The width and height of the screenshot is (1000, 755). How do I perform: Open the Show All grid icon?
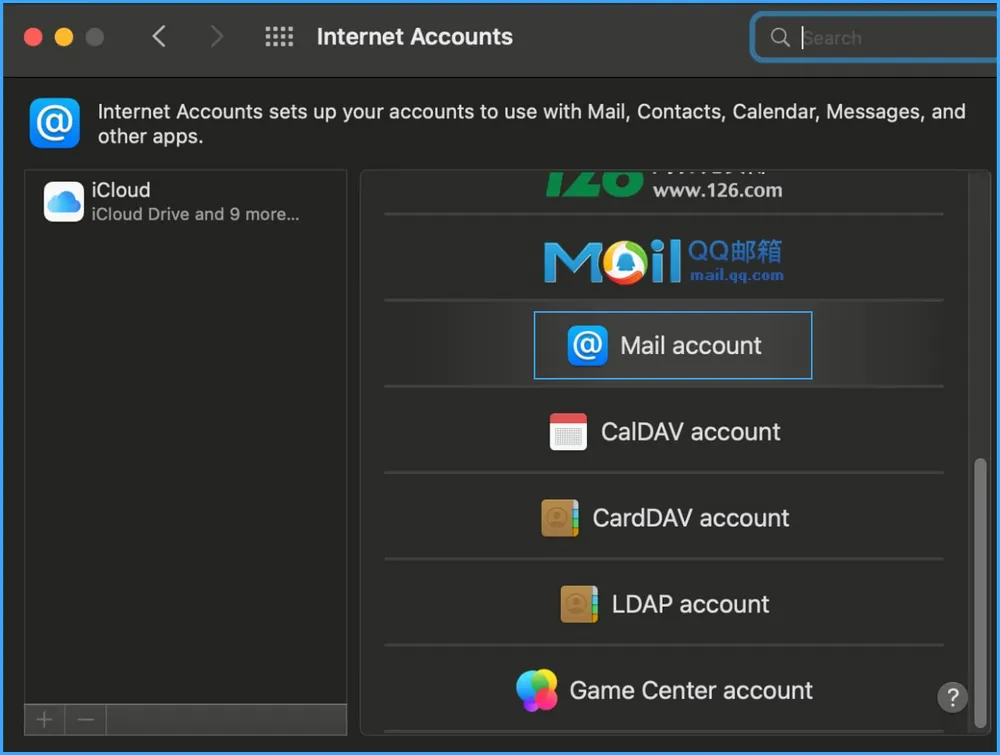(279, 36)
